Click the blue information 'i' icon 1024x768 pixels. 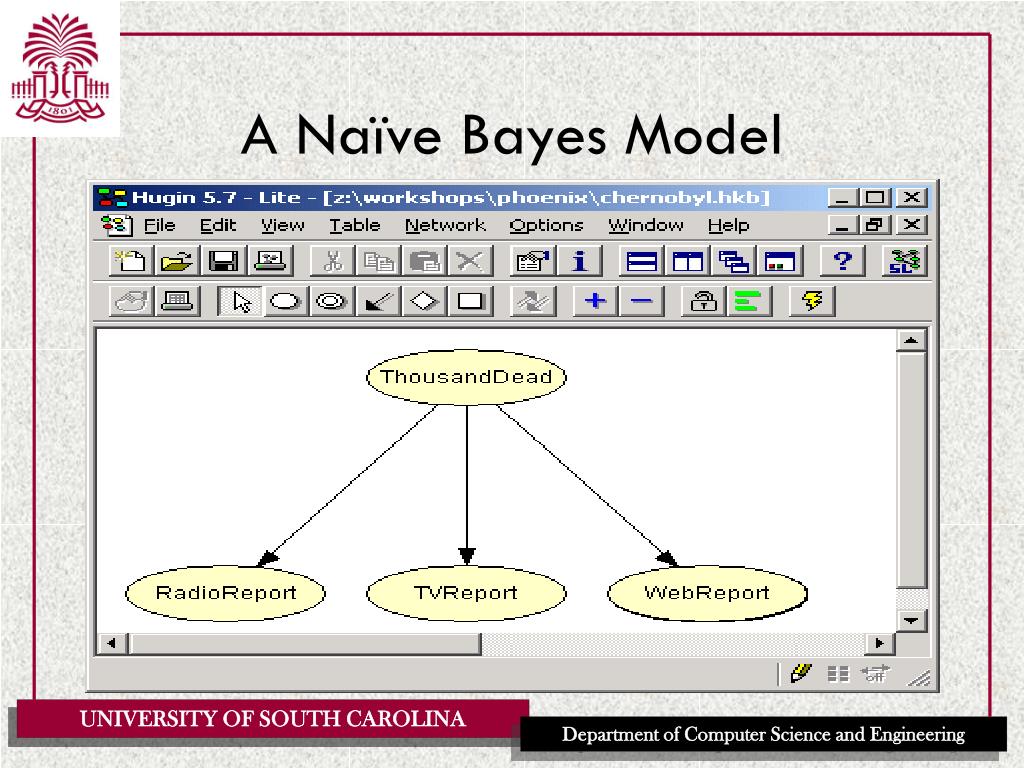coord(579,261)
